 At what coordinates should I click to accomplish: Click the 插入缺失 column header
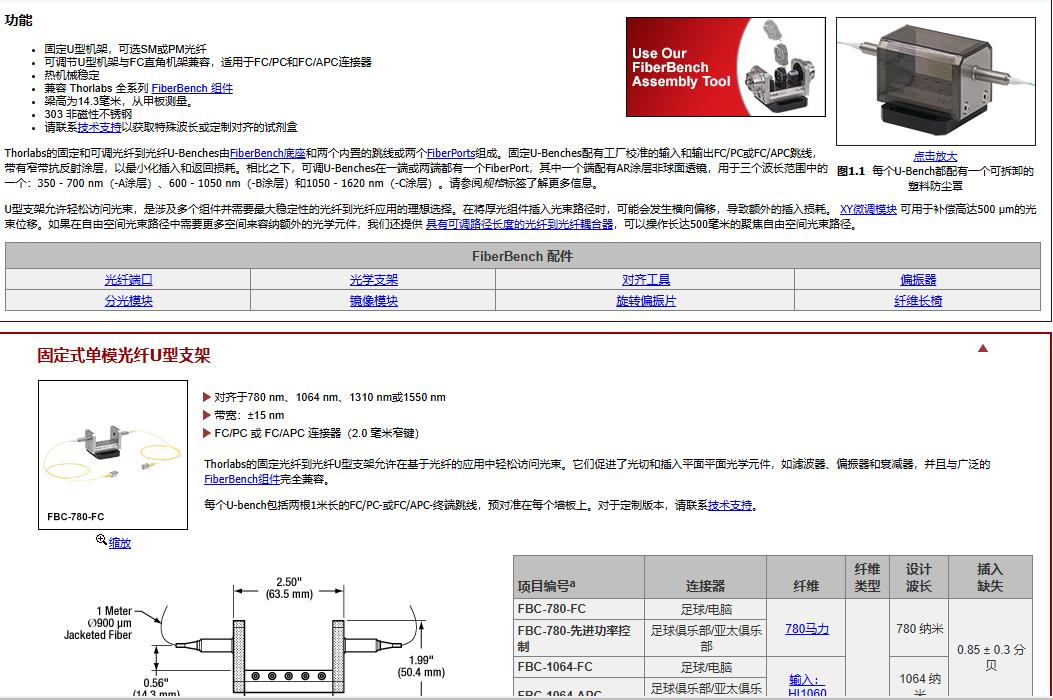(991, 577)
